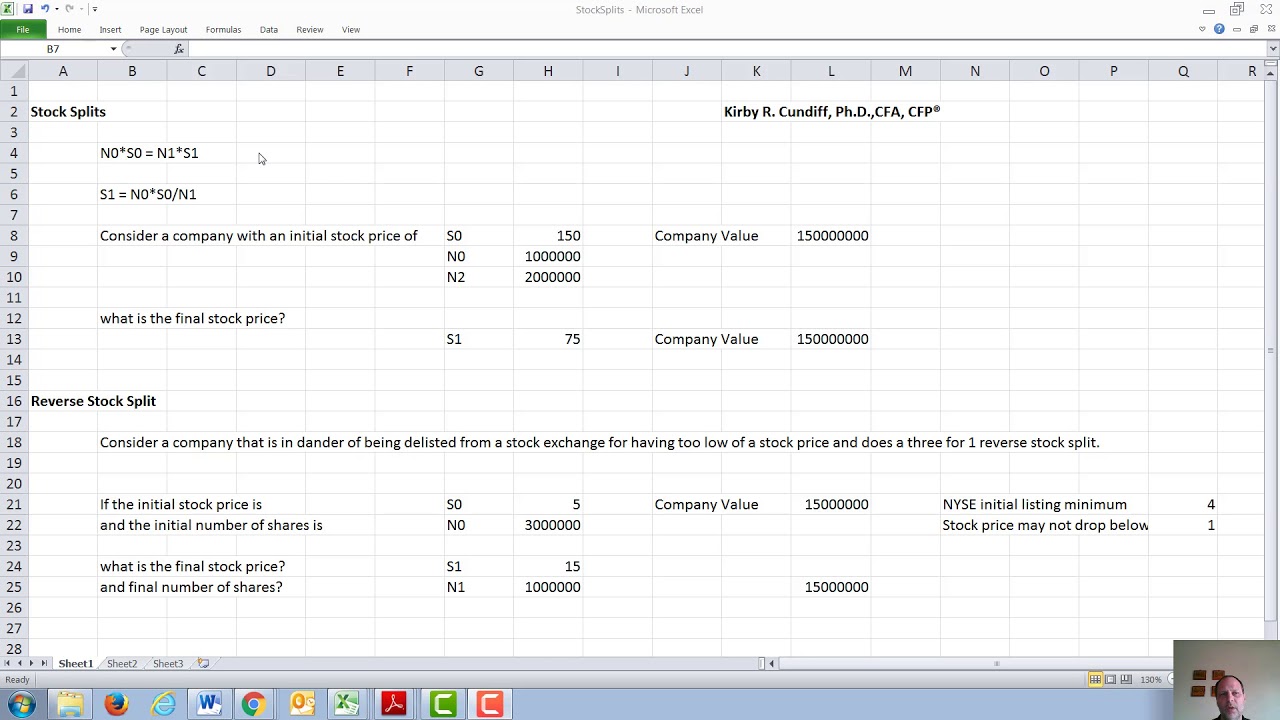The height and width of the screenshot is (720, 1280).
Task: Switch to the Excel taskbar button
Action: [346, 705]
